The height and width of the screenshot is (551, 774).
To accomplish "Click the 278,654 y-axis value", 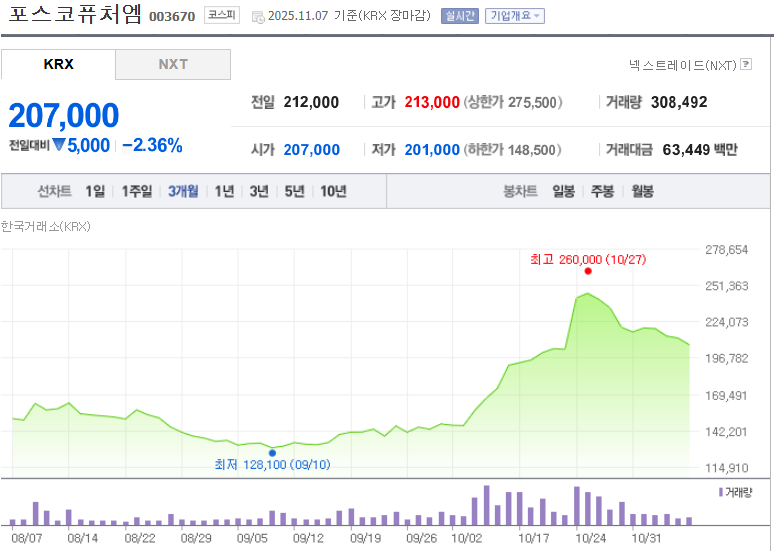I will [727, 250].
